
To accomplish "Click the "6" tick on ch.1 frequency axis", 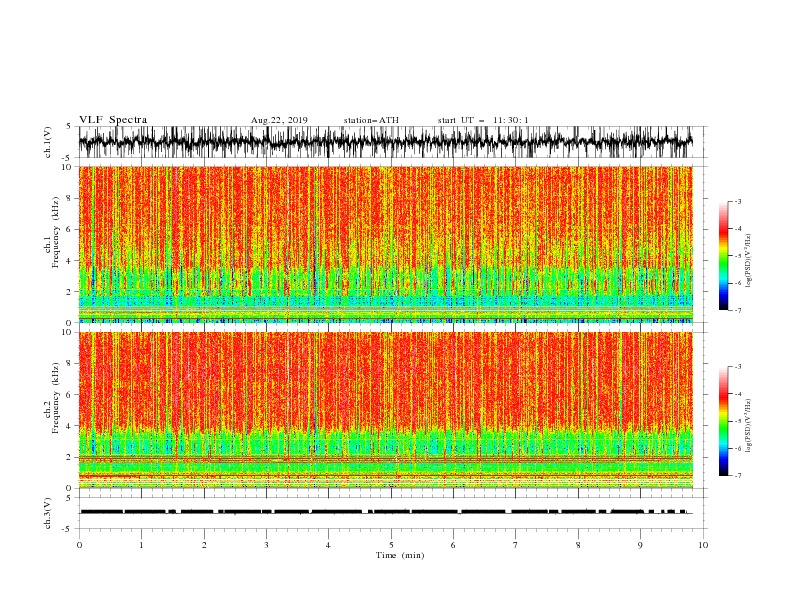I will pyautogui.click(x=69, y=230).
